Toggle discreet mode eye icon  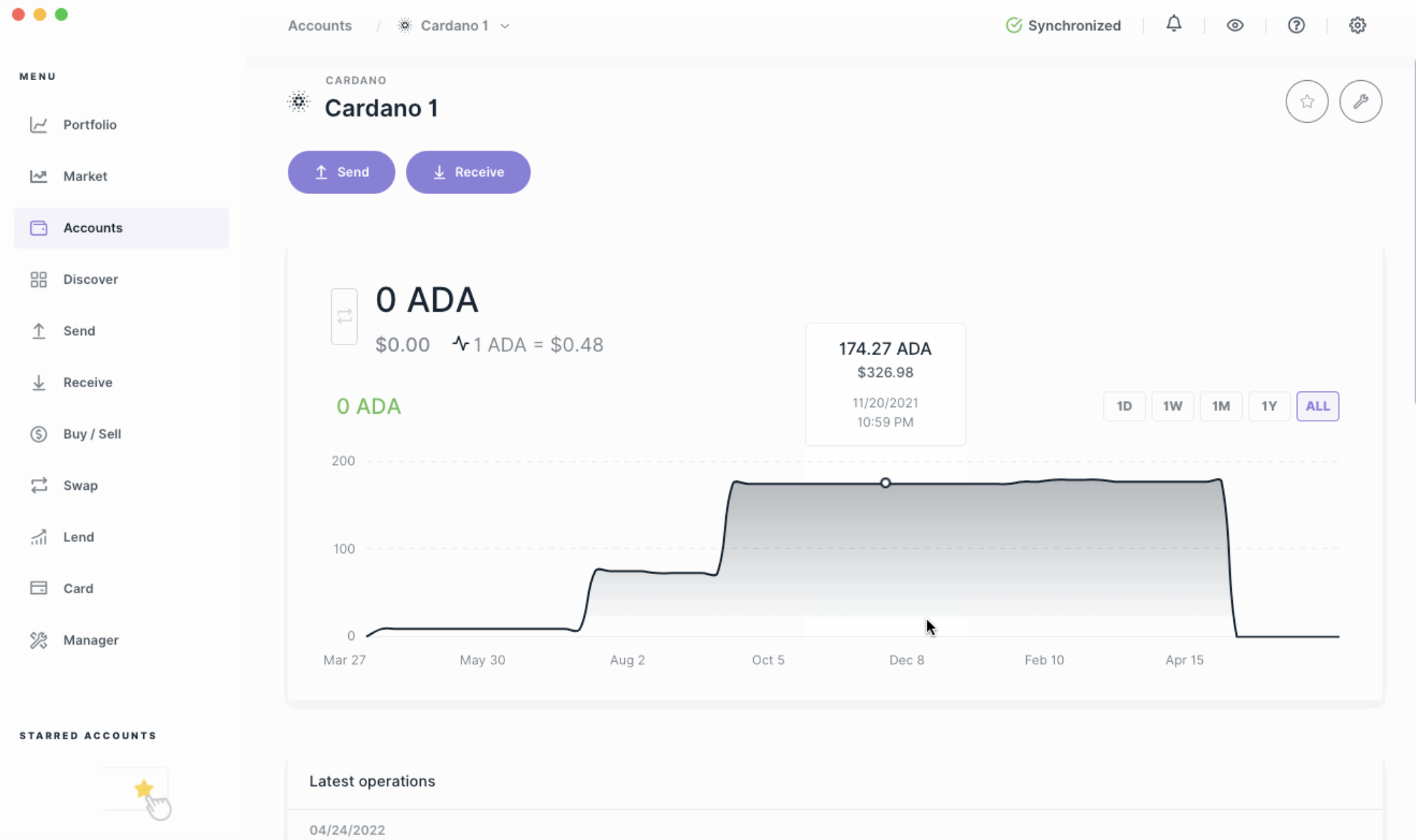(1234, 25)
